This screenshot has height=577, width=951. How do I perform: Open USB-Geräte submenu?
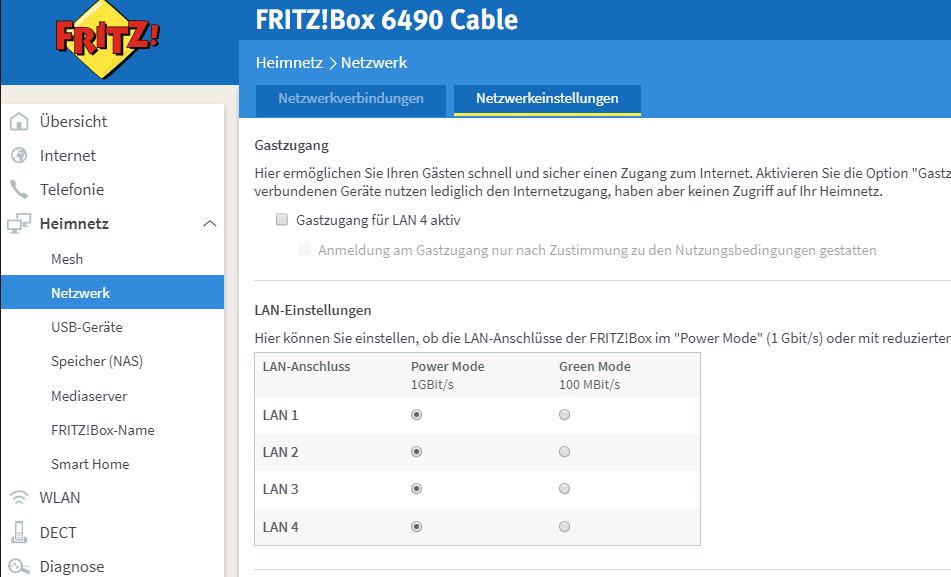click(87, 327)
